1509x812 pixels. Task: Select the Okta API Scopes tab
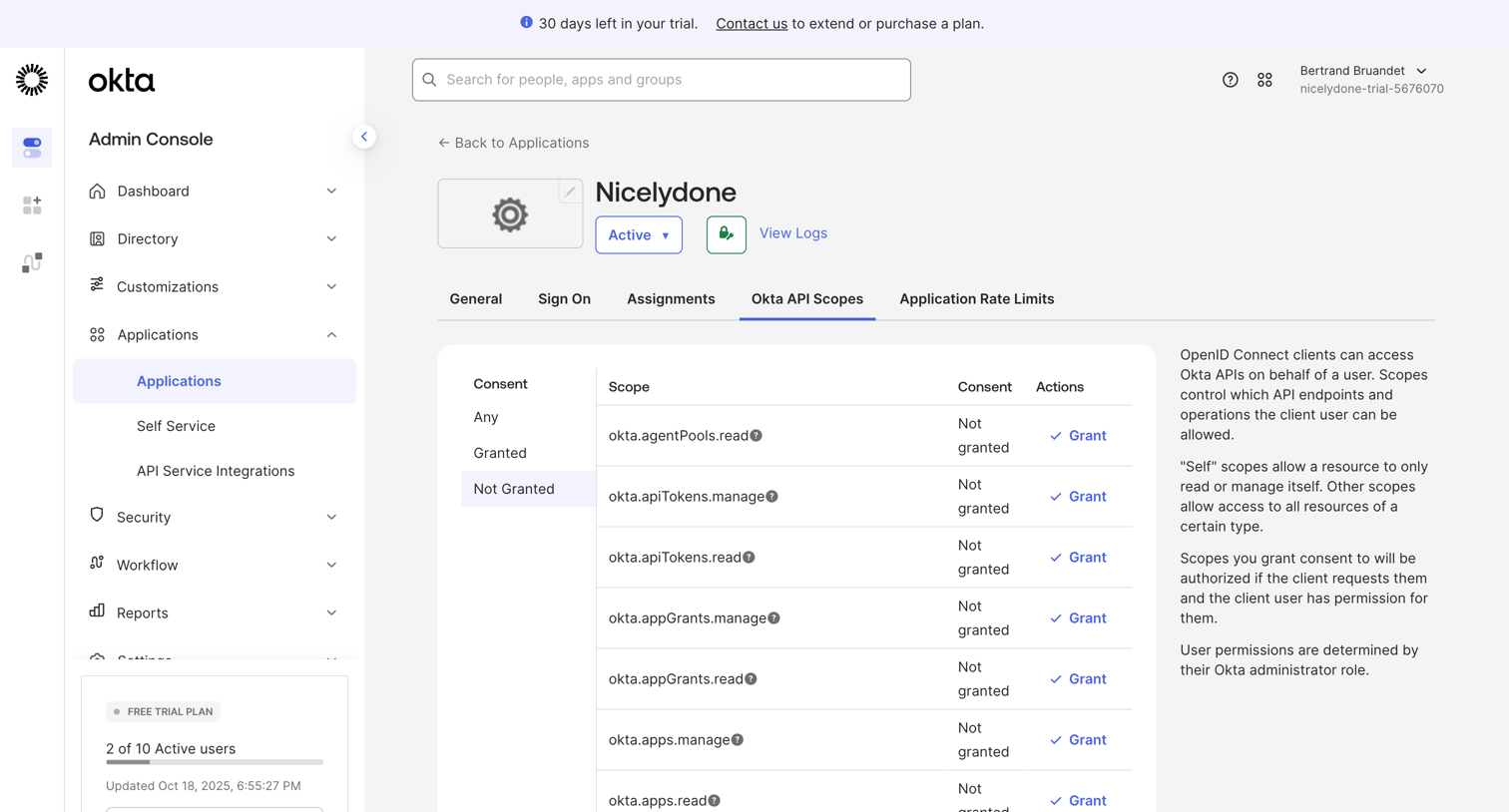click(x=807, y=298)
